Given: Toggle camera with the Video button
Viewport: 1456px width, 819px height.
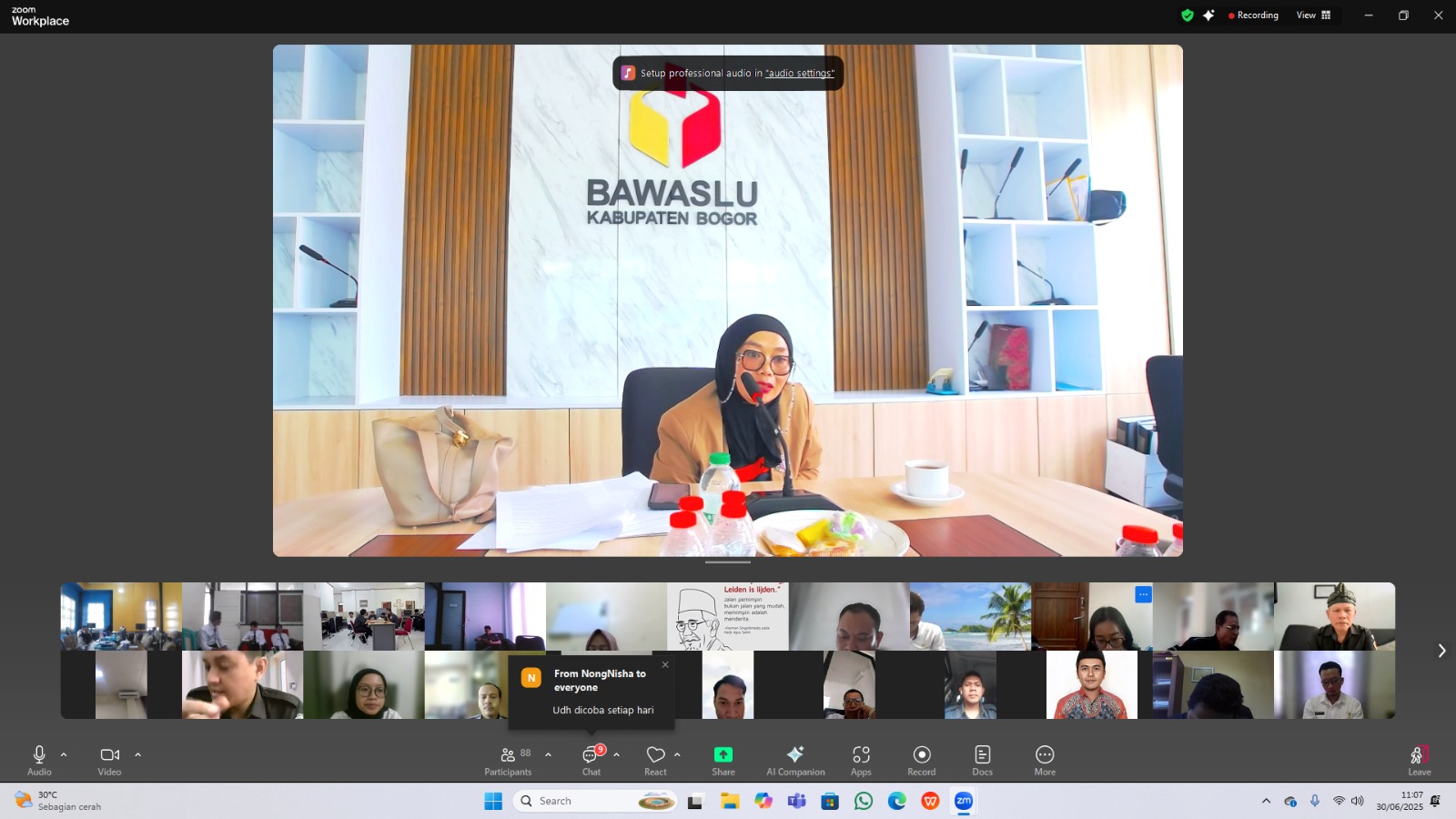Looking at the screenshot, I should coord(109,760).
